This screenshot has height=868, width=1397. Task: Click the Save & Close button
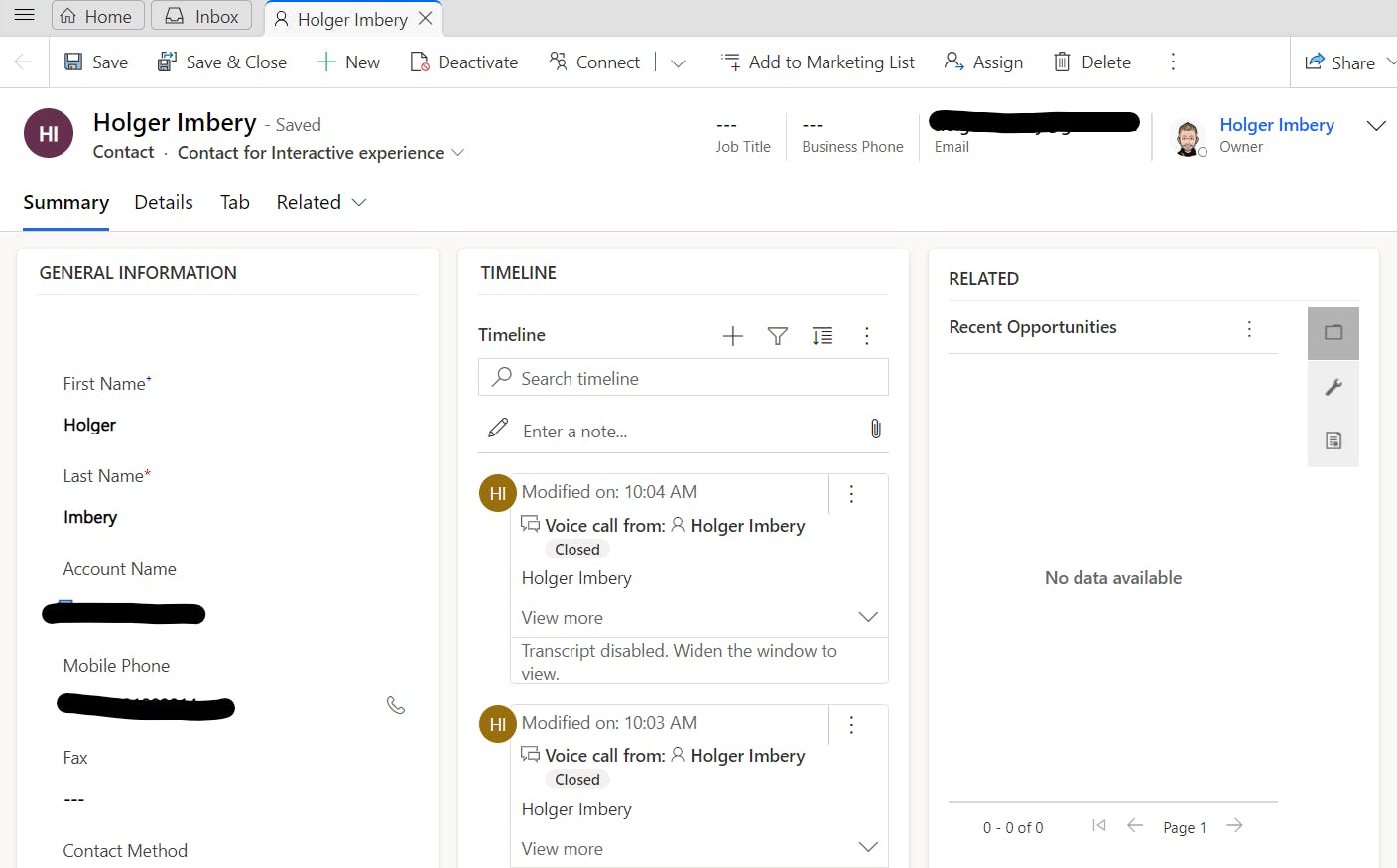(222, 62)
